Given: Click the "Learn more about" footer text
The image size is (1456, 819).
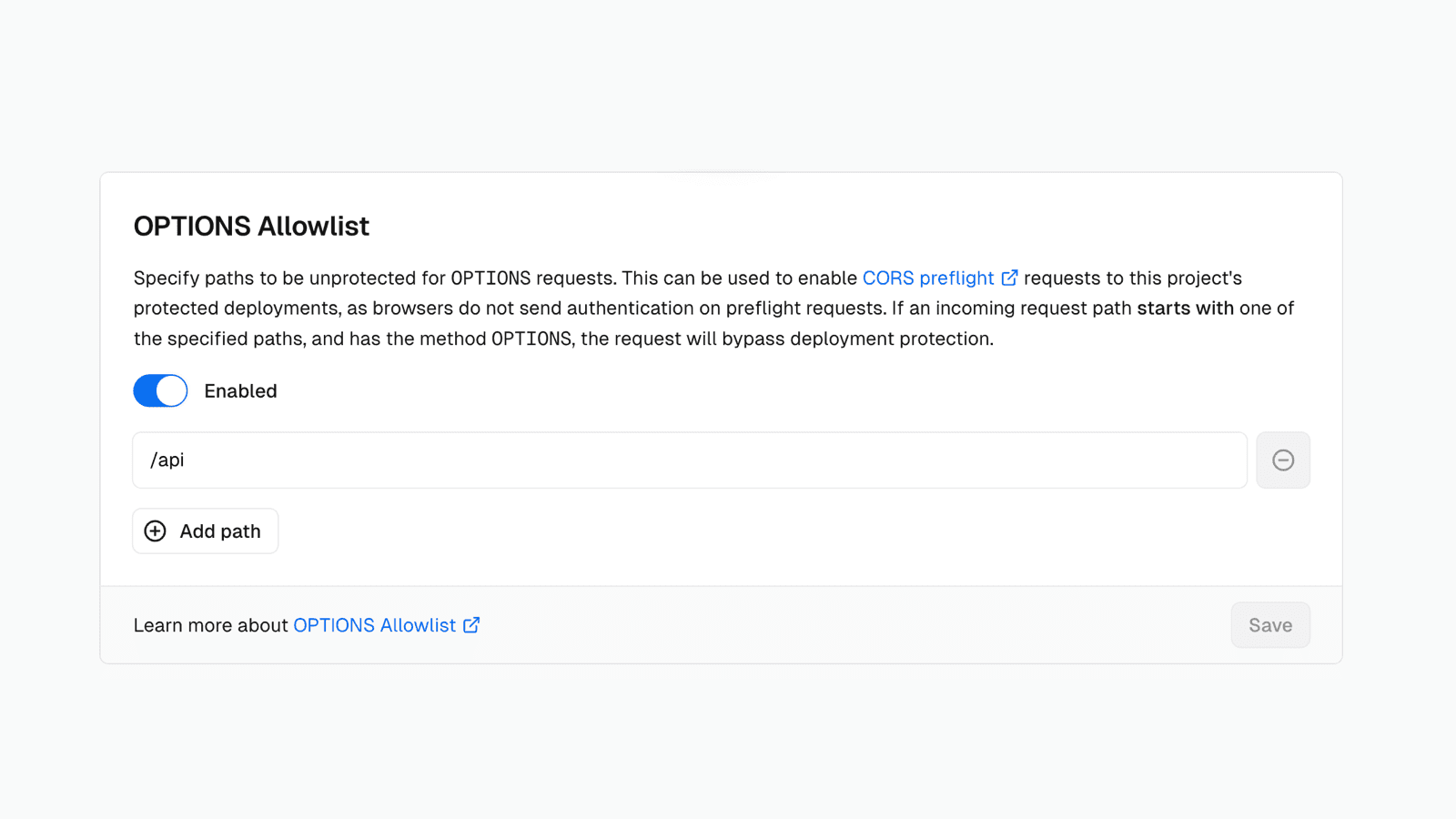Looking at the screenshot, I should click(x=210, y=625).
